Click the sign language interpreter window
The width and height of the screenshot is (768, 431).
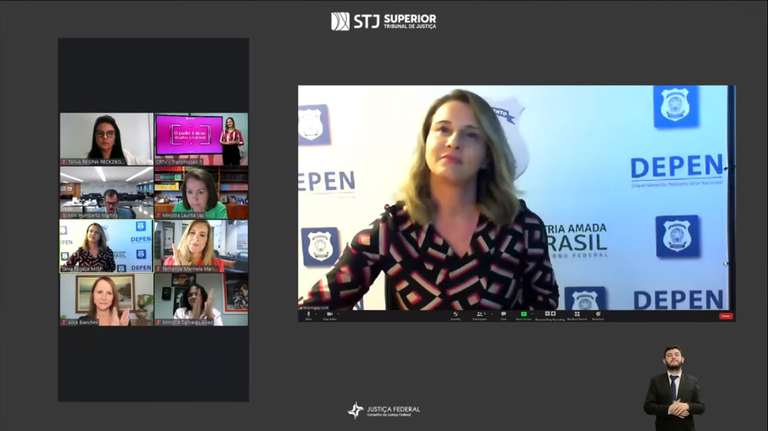click(x=673, y=388)
